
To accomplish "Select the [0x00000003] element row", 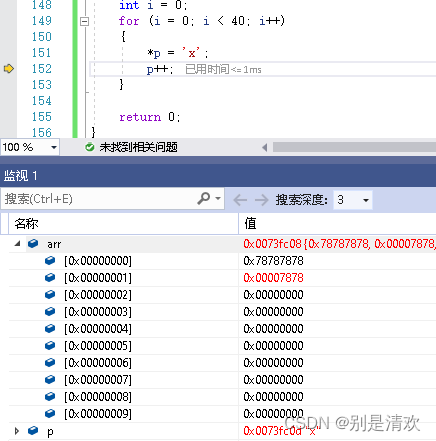I will coord(98,312).
